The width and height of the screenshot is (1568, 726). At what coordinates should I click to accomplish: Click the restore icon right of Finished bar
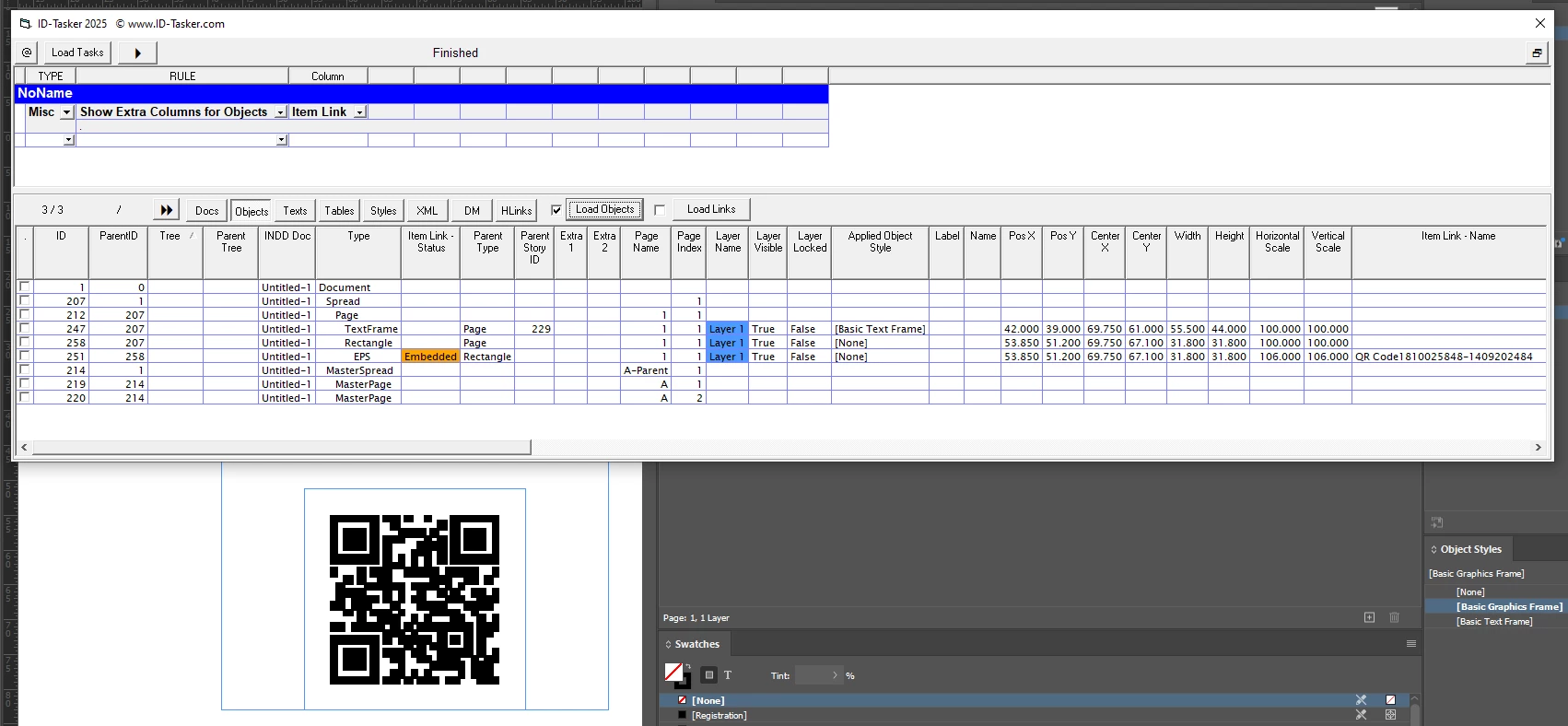tap(1537, 53)
